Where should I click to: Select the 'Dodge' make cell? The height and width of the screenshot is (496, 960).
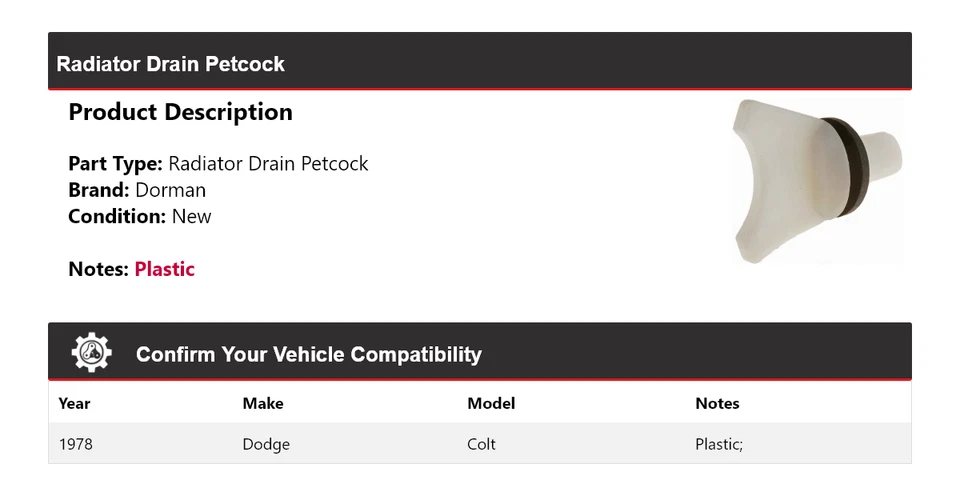tap(266, 444)
